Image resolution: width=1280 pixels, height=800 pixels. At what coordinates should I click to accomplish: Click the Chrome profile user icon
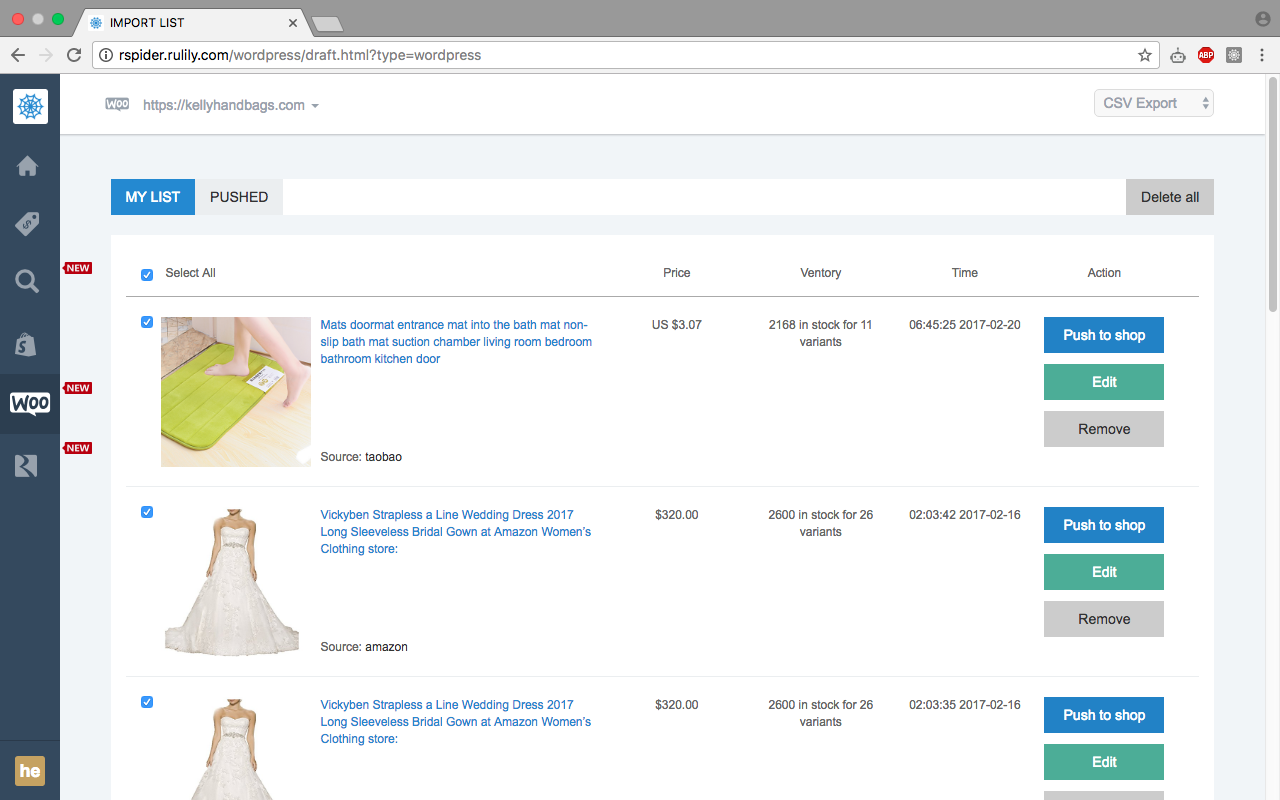pos(1262,19)
